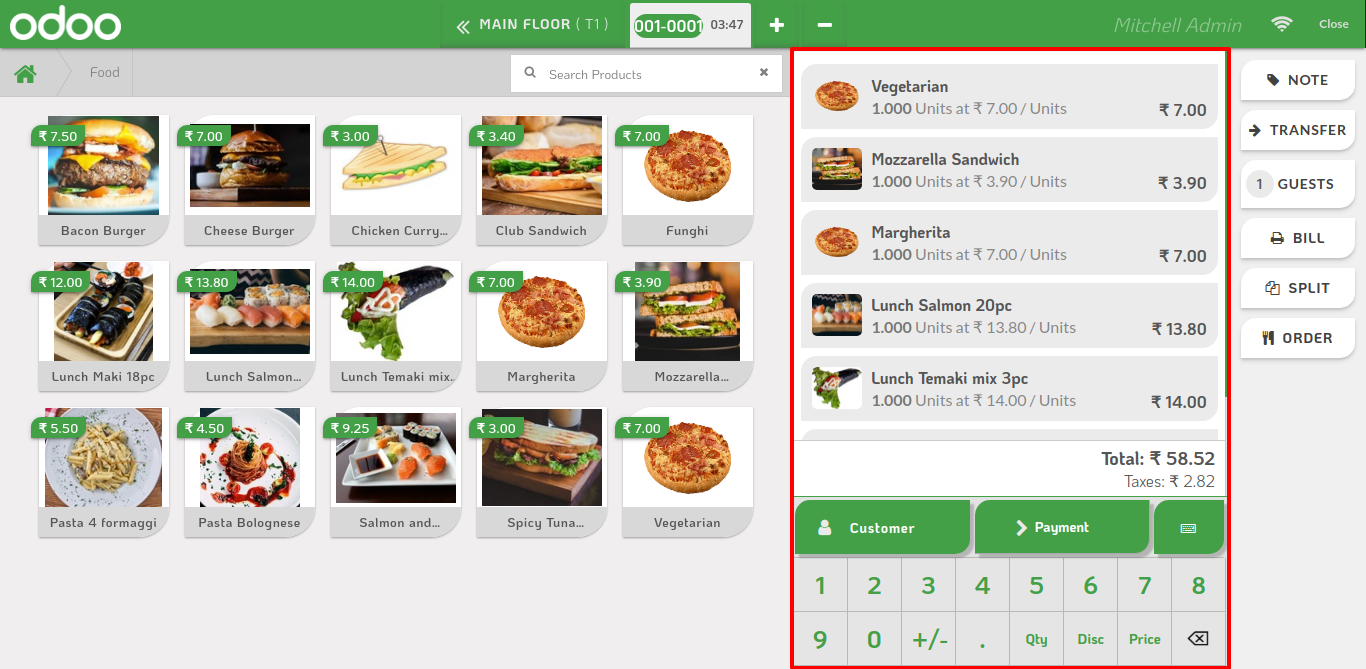The image size is (1366, 669).
Task: Check the wifi connection status icon
Action: (1281, 24)
